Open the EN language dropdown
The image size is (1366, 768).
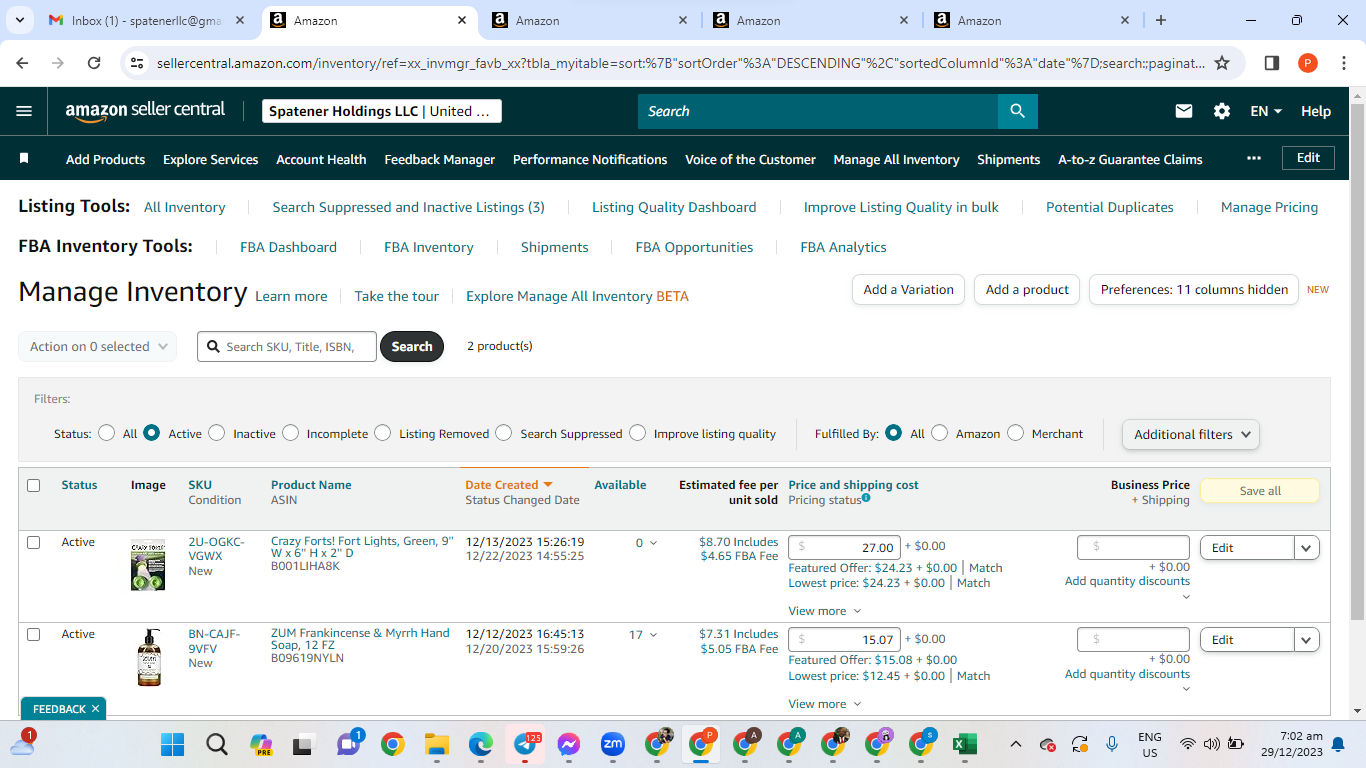pyautogui.click(x=1266, y=111)
